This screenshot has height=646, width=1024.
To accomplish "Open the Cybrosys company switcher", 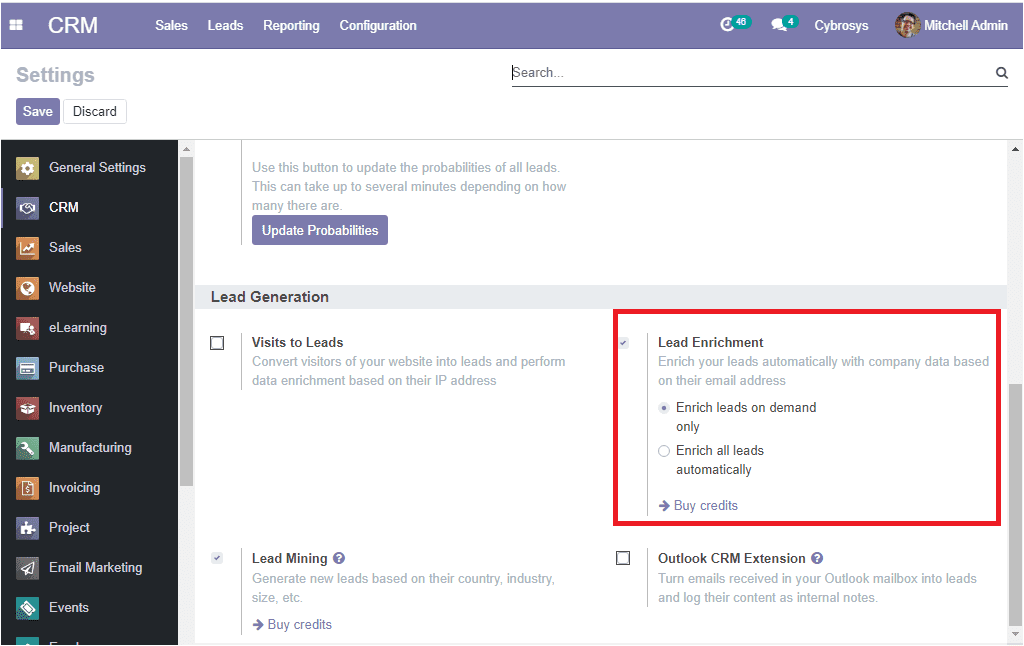I will pos(841,25).
